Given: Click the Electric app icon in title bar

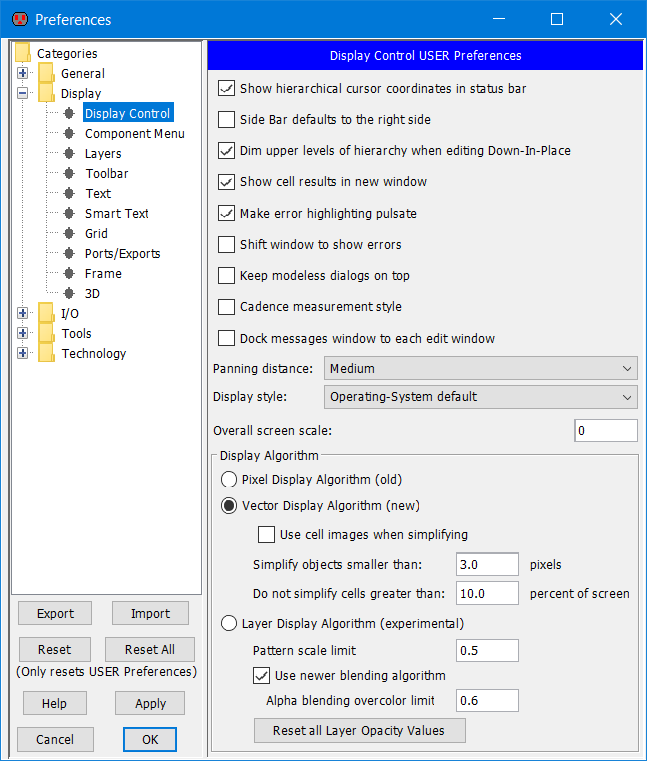Looking at the screenshot, I should (x=18, y=19).
